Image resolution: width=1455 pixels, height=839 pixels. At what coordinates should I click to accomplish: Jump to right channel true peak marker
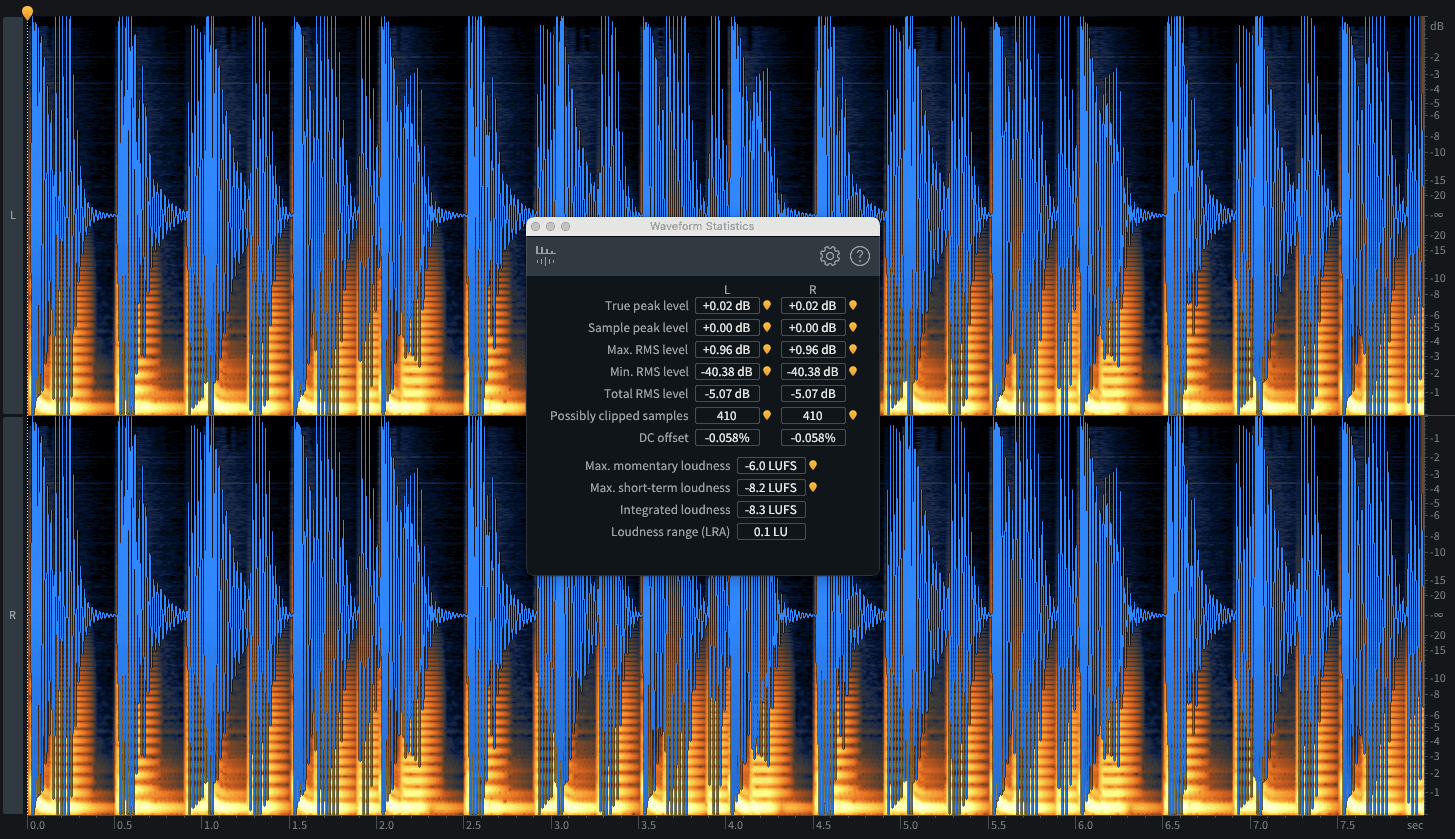click(853, 306)
